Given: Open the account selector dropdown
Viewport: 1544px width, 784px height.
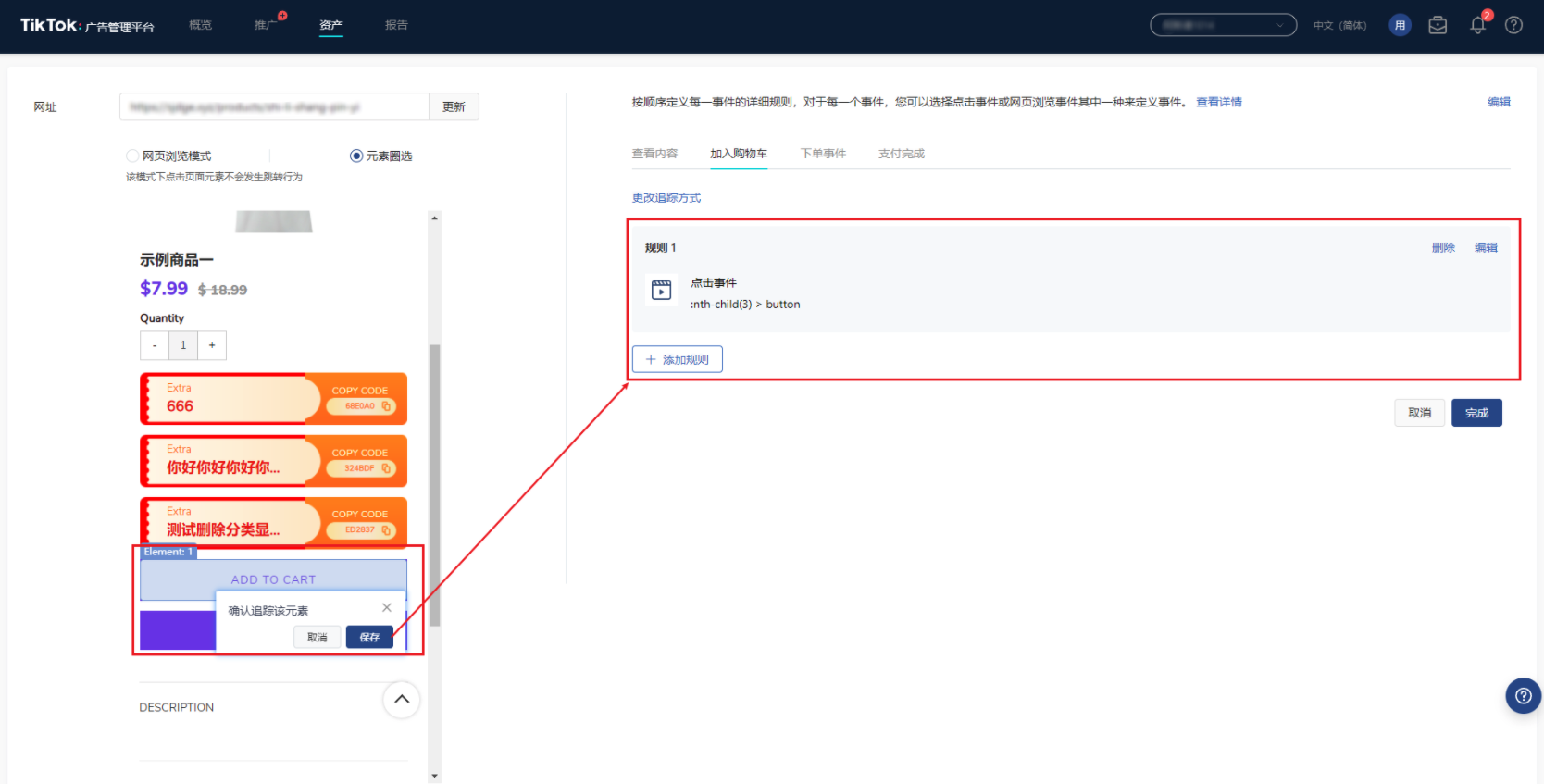Looking at the screenshot, I should [x=1223, y=26].
